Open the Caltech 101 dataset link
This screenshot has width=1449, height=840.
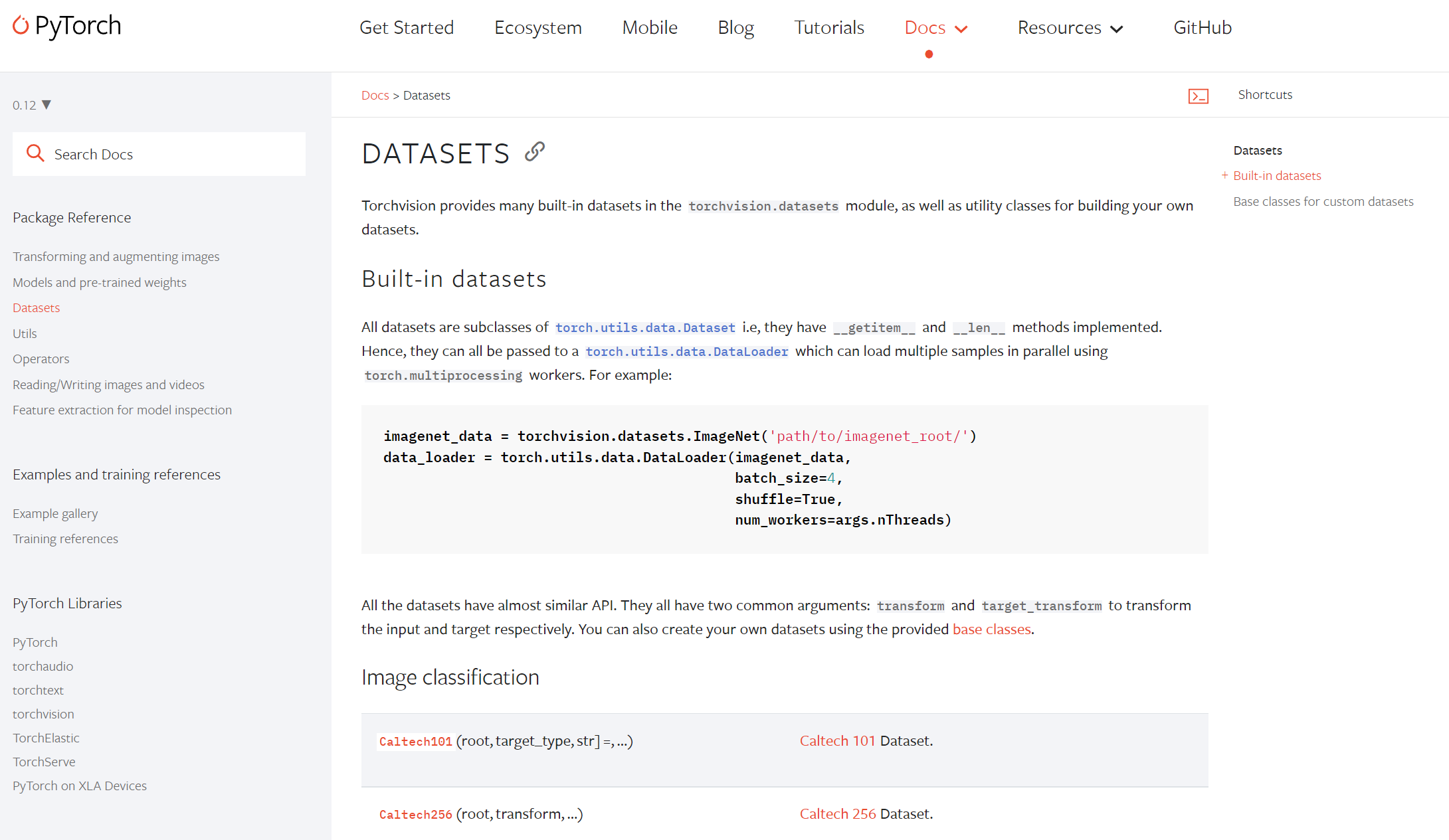coord(838,740)
